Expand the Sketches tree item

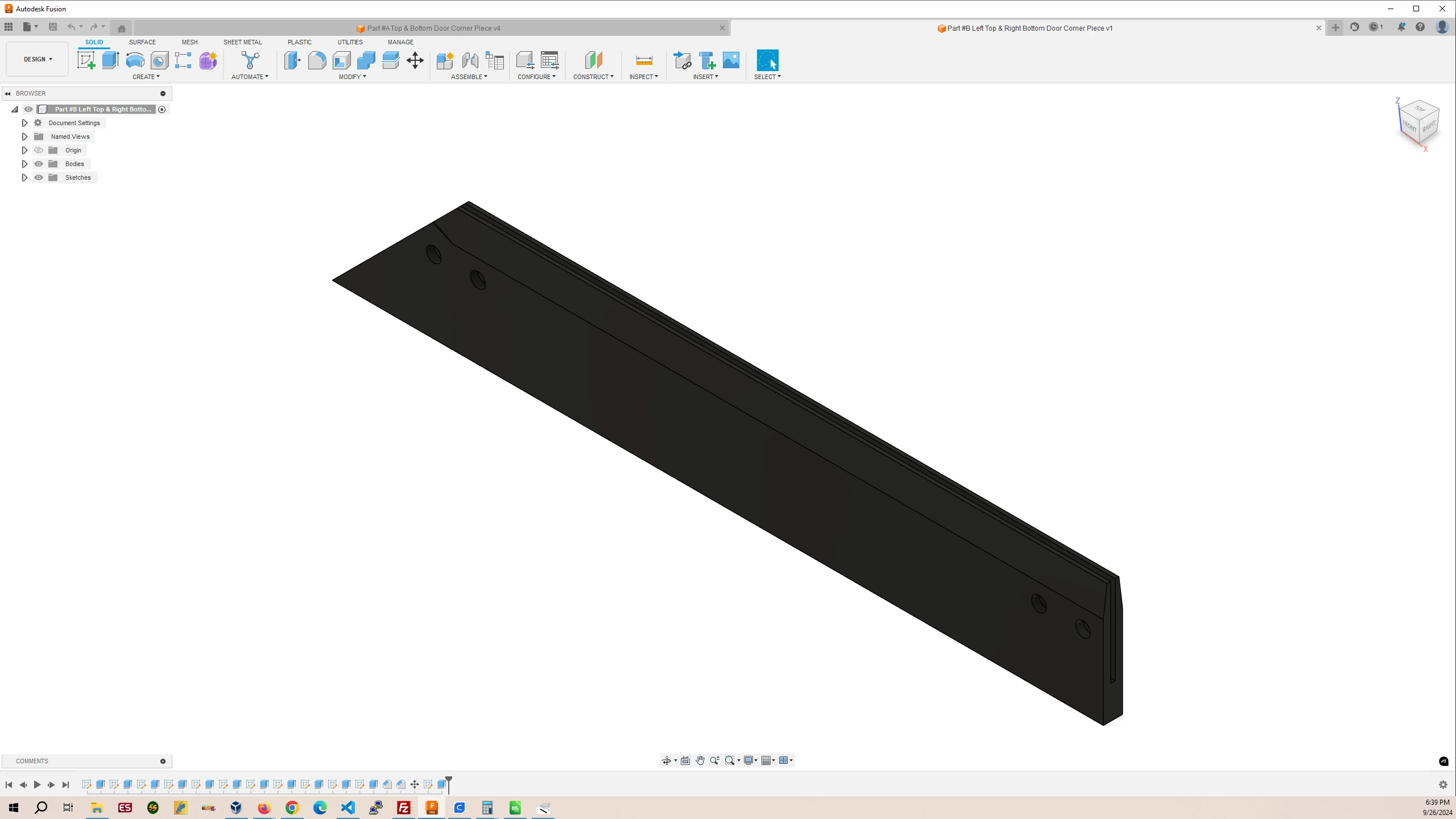[x=24, y=177]
